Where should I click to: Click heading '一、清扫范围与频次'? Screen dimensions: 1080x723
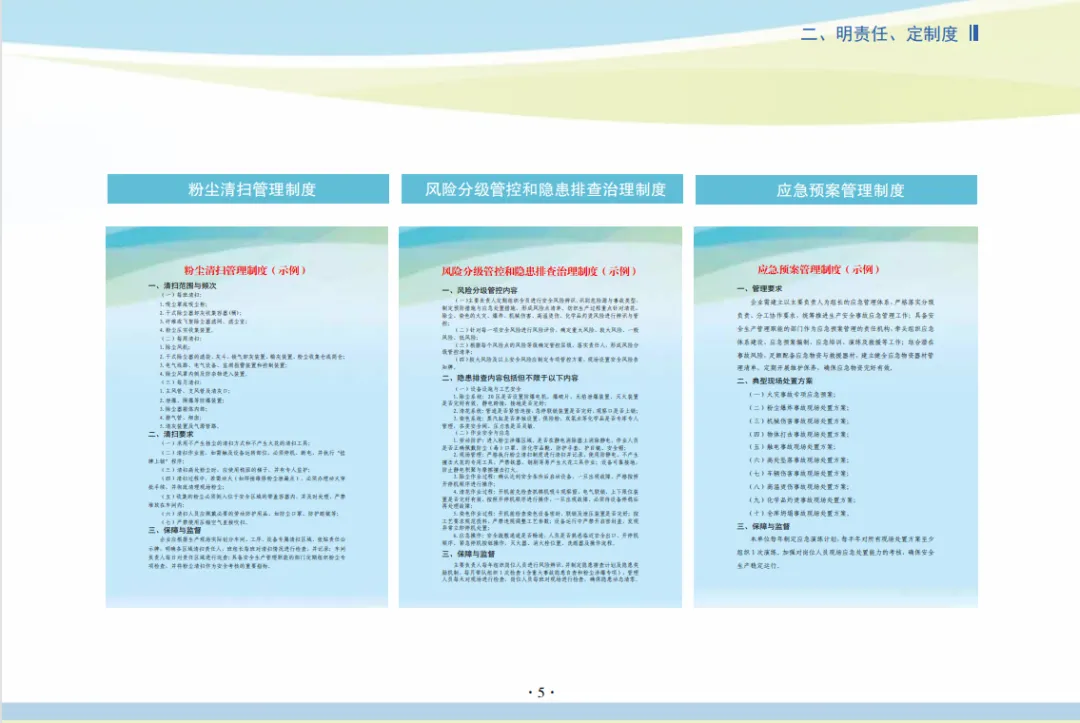182,285
